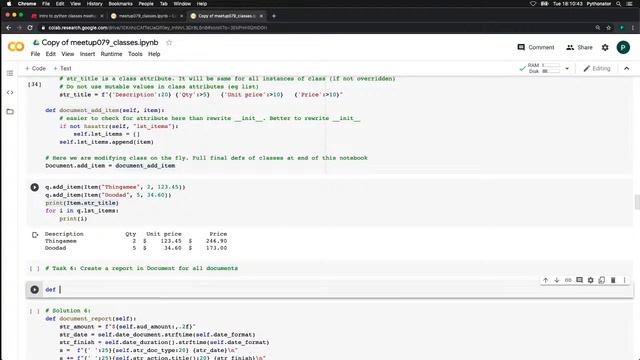The image size is (640, 360).
Task: Add a comment to the cell
Action: coord(579,280)
